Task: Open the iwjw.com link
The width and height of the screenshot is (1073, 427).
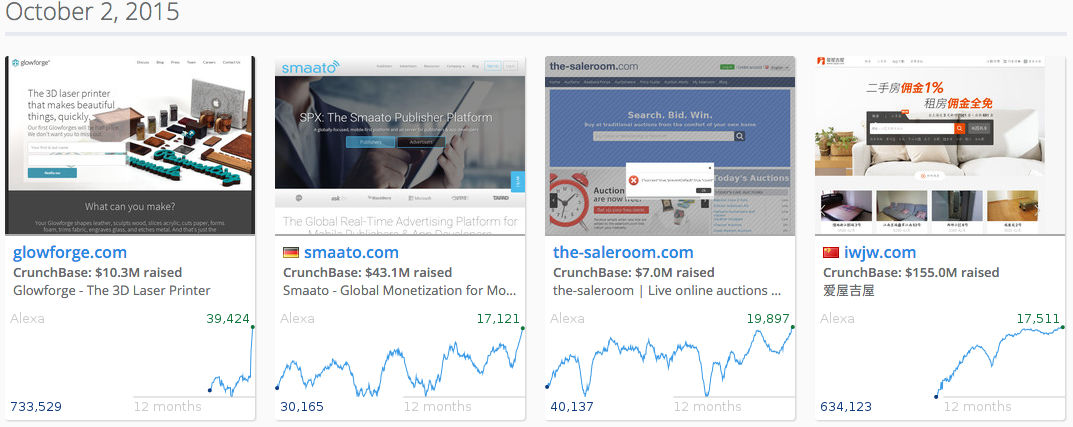Action: coord(879,253)
